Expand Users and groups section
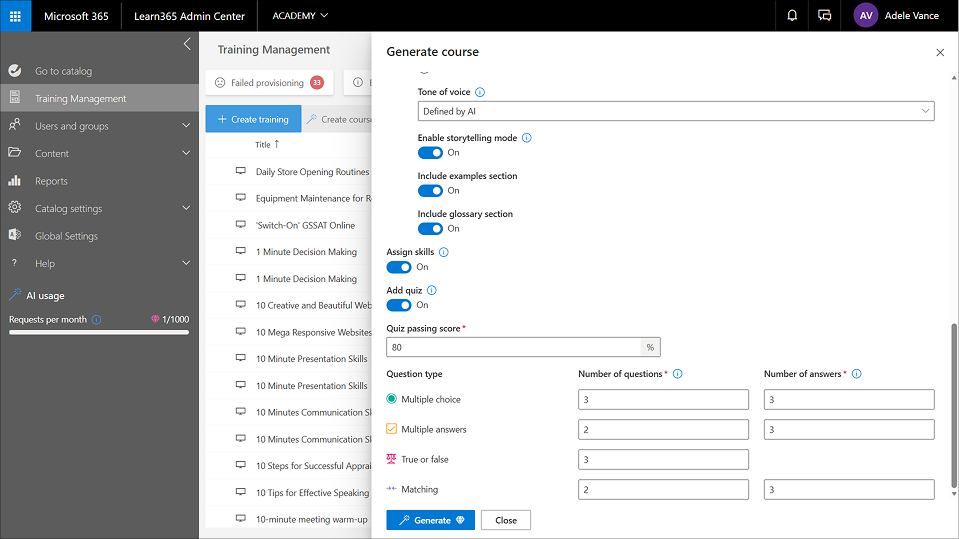Viewport: 959px width, 539px height. coord(186,125)
